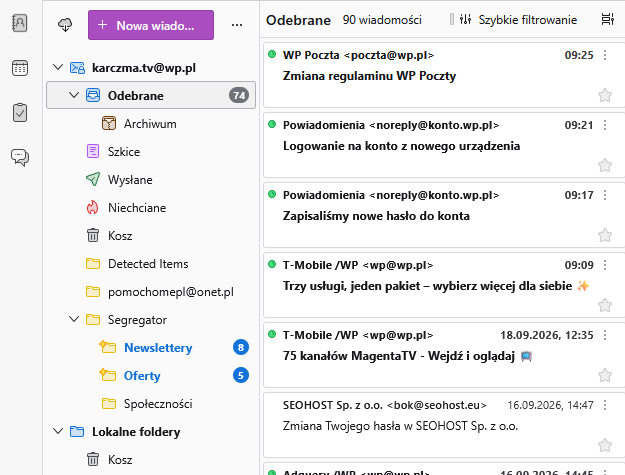625x475 pixels.
Task: Select the Odebrane inbox folder
Action: (151, 95)
